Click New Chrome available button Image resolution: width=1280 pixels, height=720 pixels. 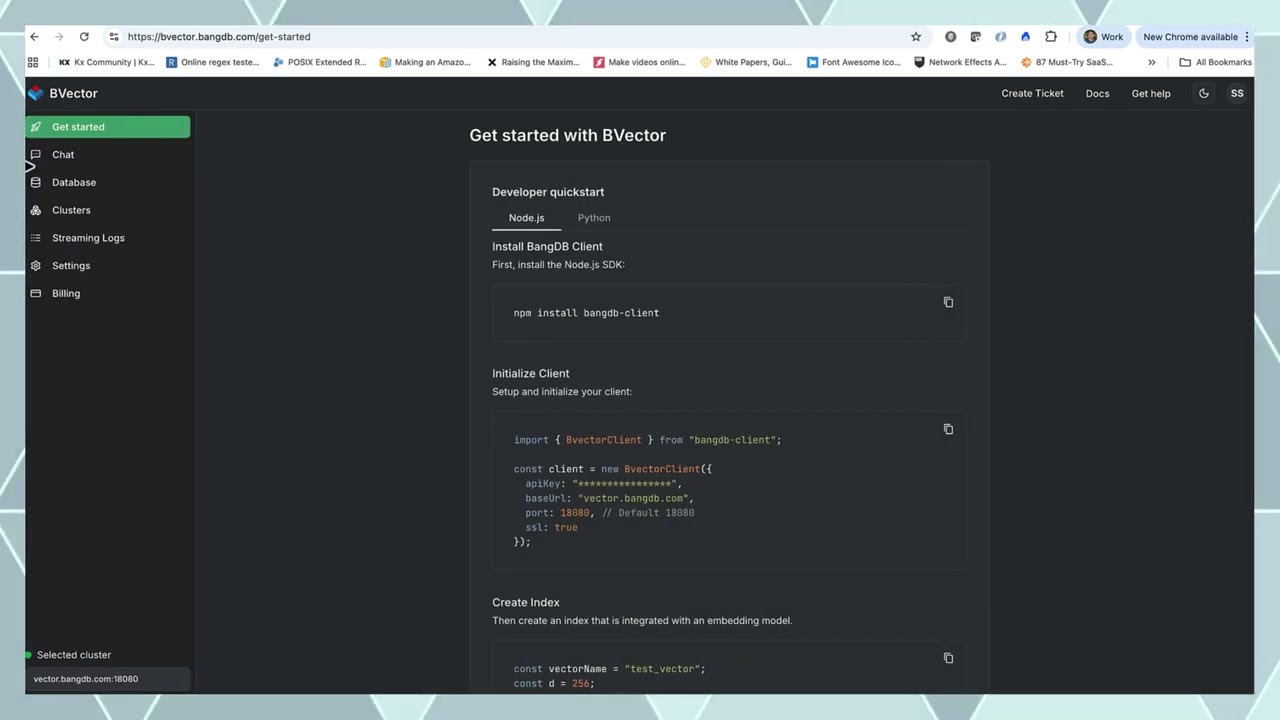[1190, 37]
